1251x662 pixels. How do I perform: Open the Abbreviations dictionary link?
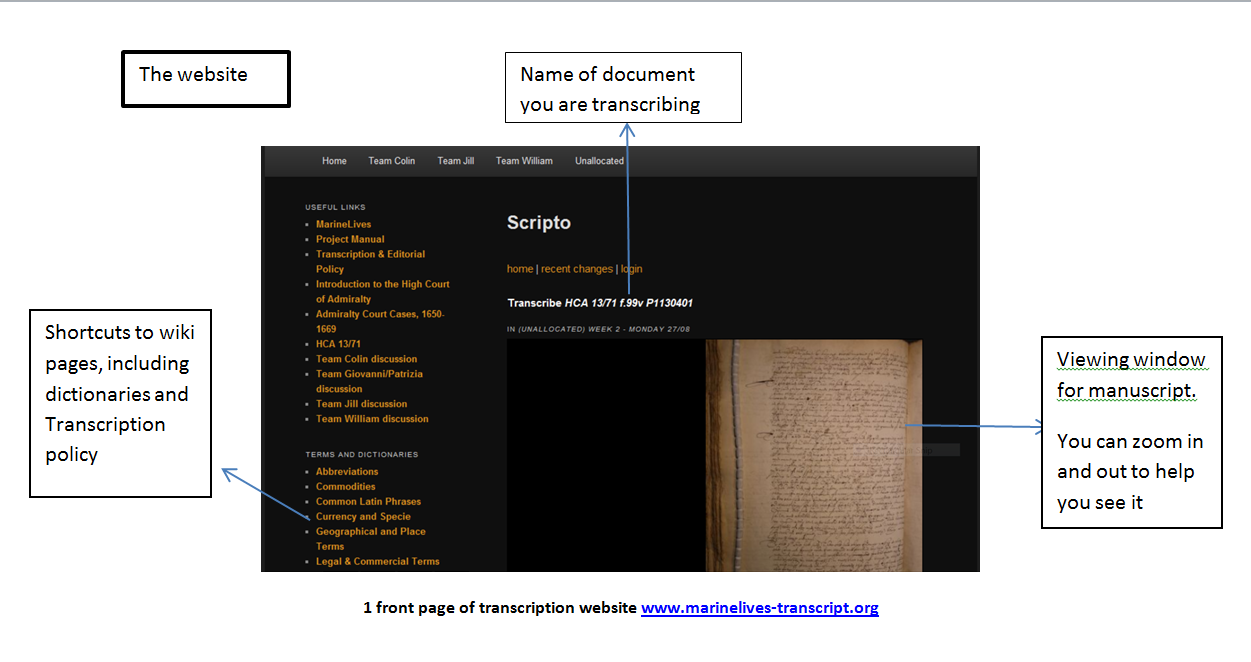point(347,472)
